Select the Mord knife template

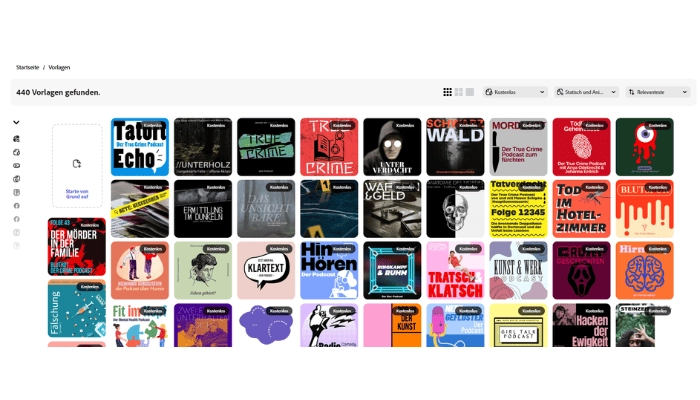(x=518, y=147)
